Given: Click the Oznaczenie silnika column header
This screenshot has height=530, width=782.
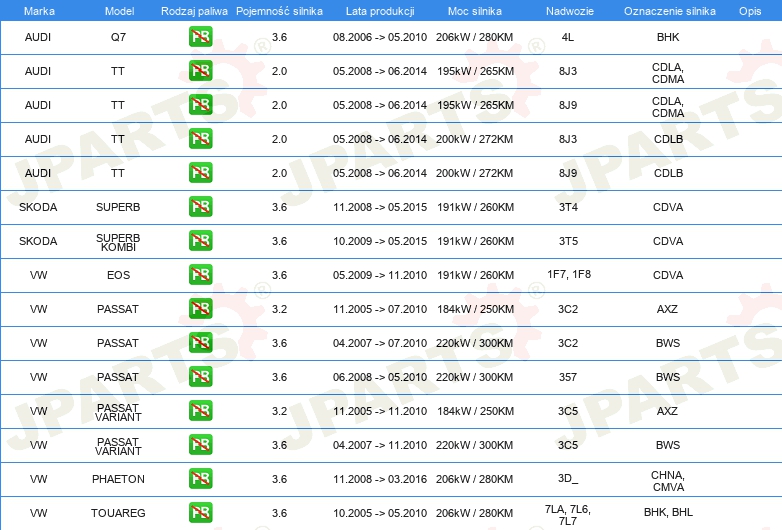Looking at the screenshot, I should (670, 11).
